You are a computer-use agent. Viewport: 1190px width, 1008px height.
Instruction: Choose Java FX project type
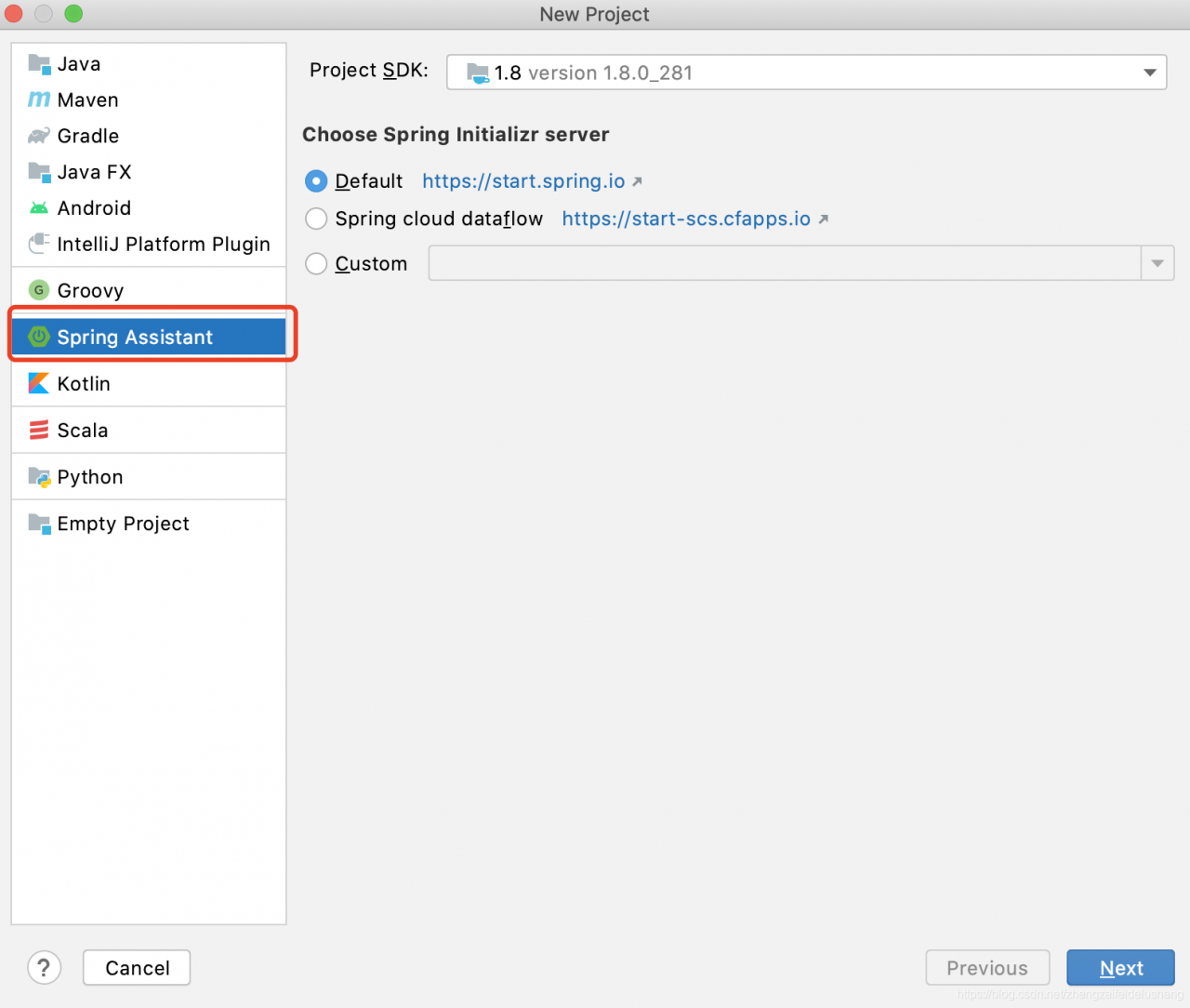pyautogui.click(x=149, y=172)
